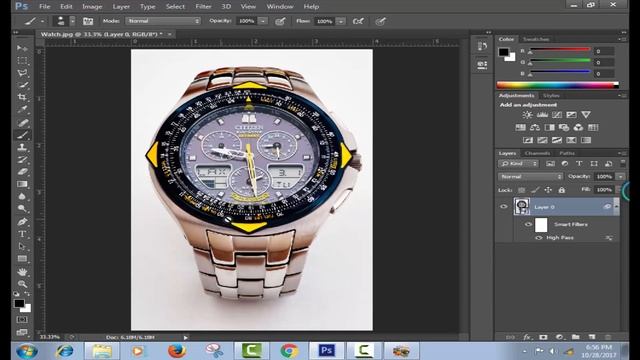
Task: Toggle Layer 0 visibility eye
Action: tap(504, 207)
